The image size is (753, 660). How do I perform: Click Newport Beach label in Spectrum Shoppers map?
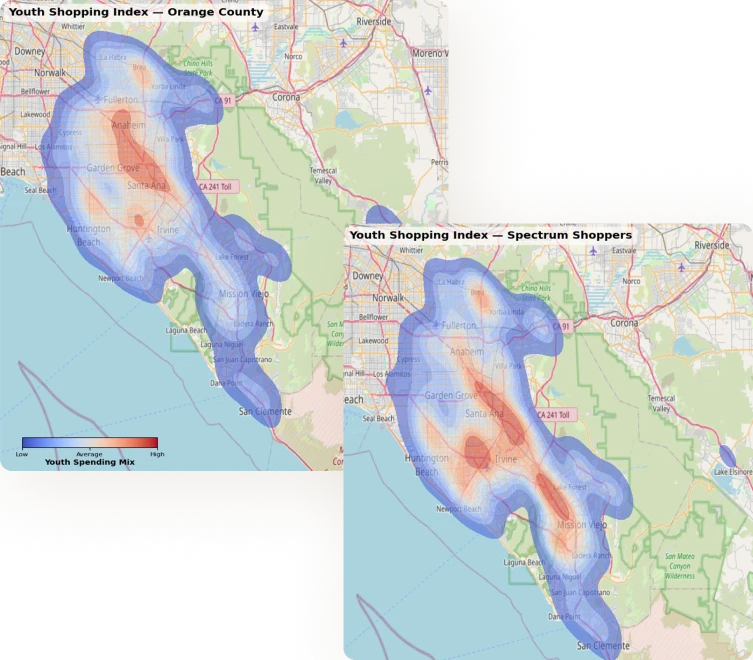pyautogui.click(x=459, y=509)
